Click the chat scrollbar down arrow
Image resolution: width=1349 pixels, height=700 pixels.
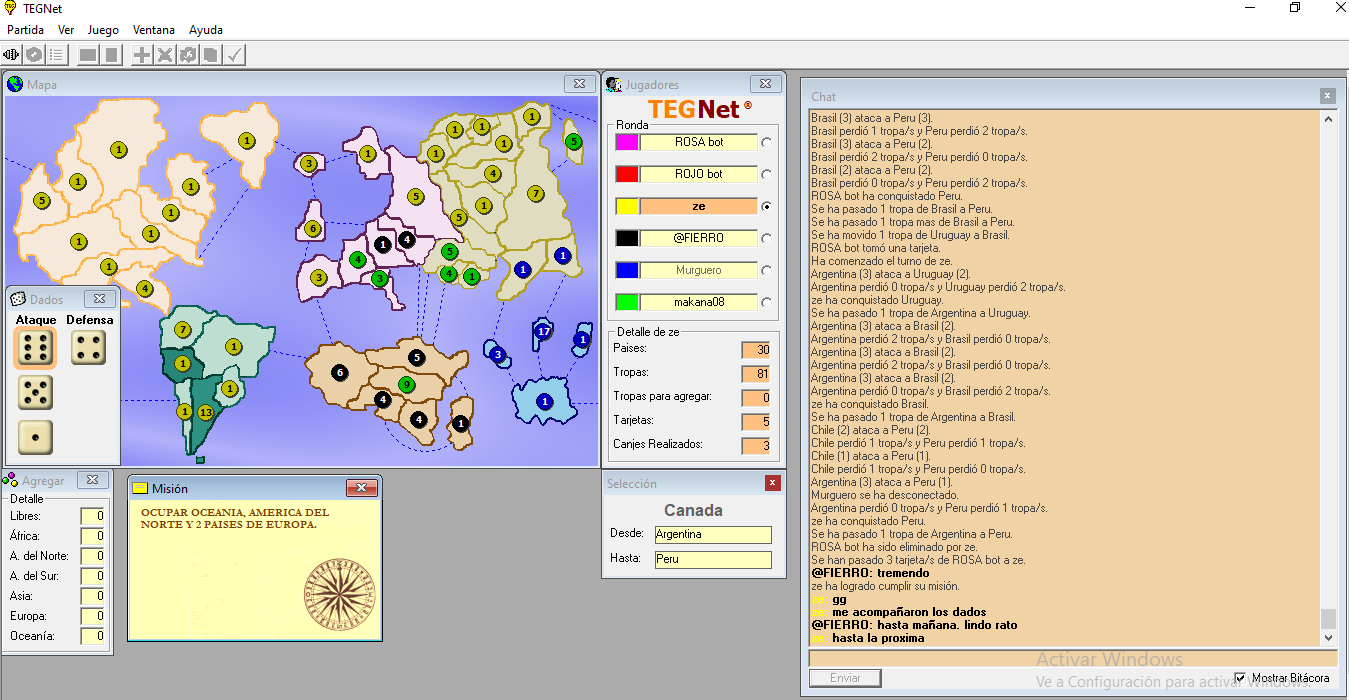[1328, 637]
